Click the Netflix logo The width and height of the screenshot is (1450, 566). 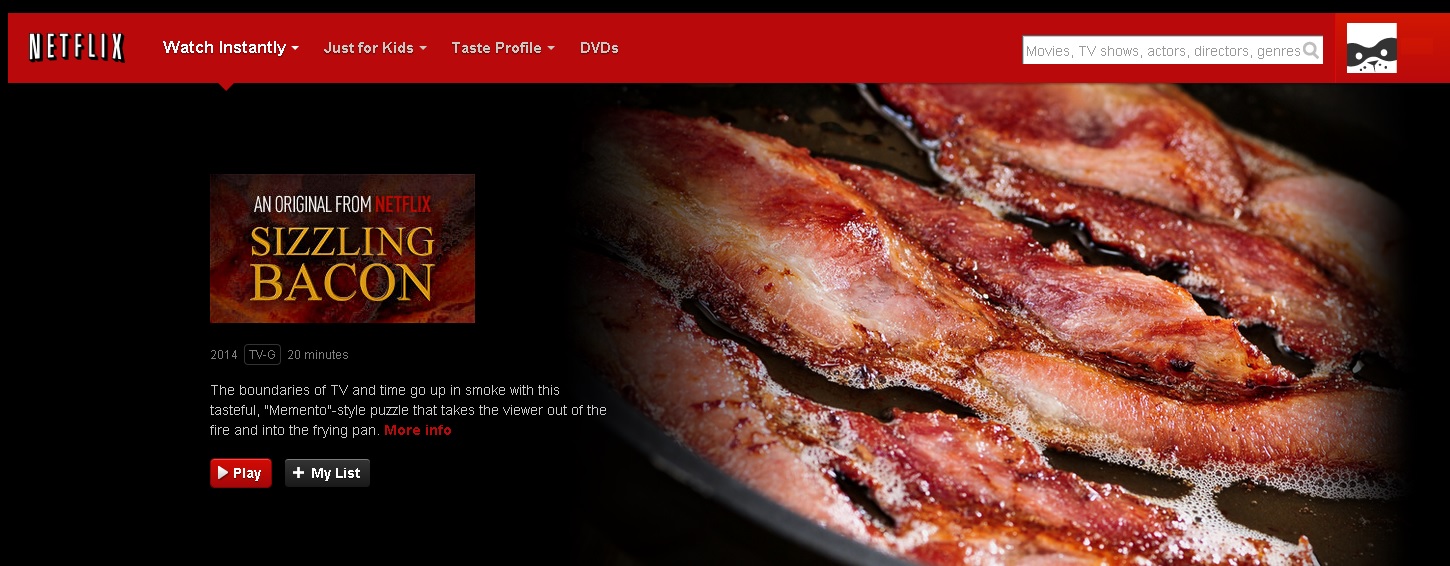tap(77, 47)
